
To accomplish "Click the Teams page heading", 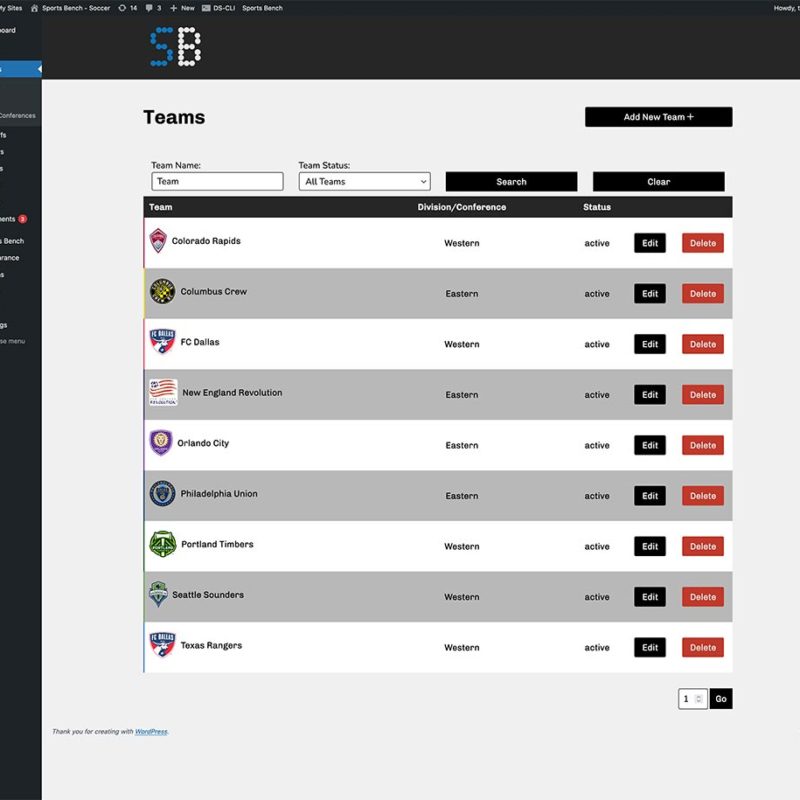I will coord(174,117).
